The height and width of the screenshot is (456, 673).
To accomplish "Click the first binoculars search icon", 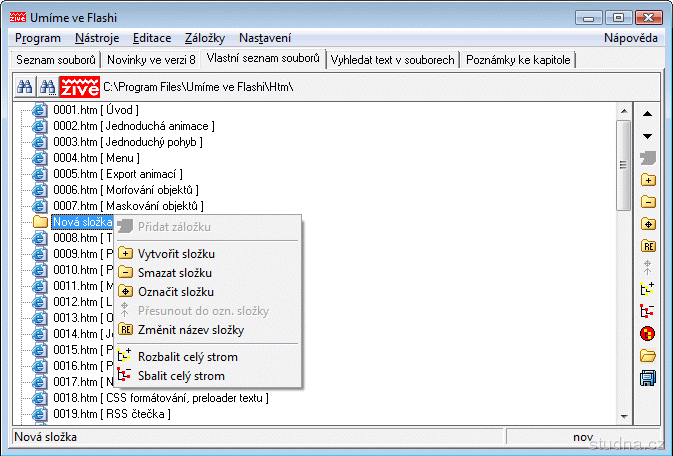I will pos(25,87).
